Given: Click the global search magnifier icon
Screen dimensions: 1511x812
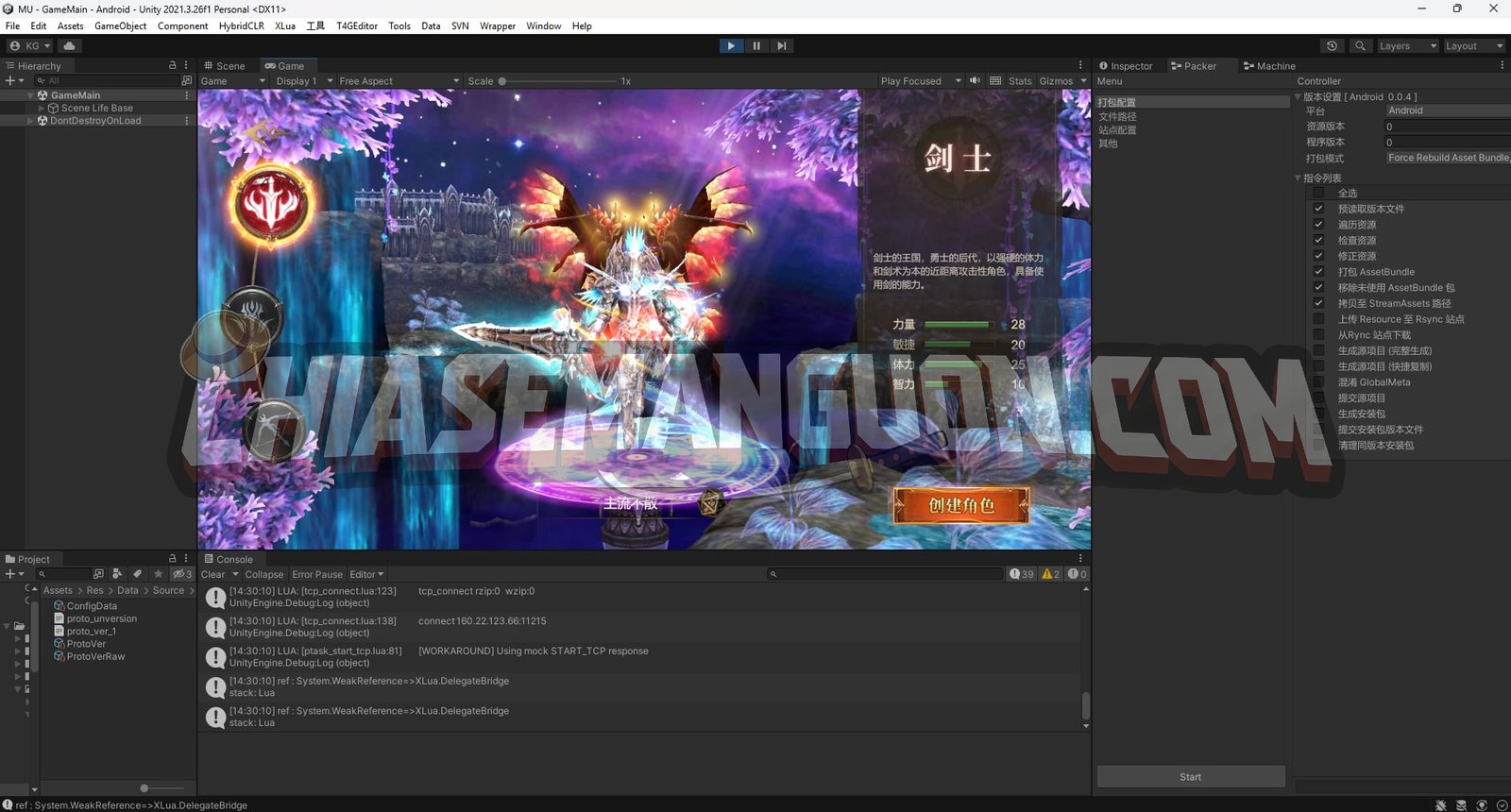Looking at the screenshot, I should tap(1360, 45).
